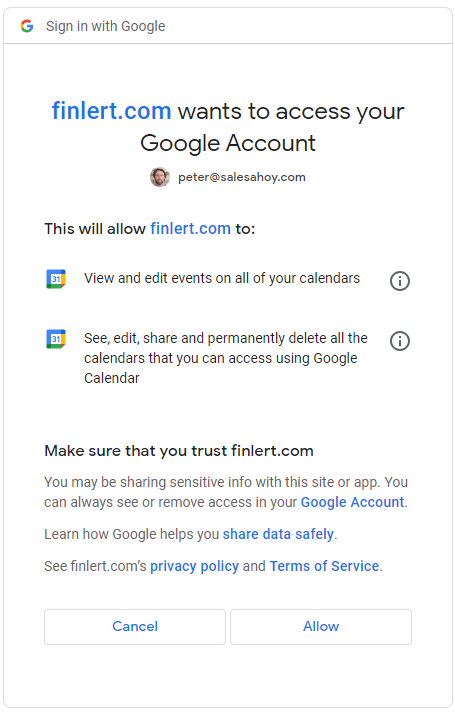The image size is (455, 712).
Task: Click the Google G logo
Action: 27,26
